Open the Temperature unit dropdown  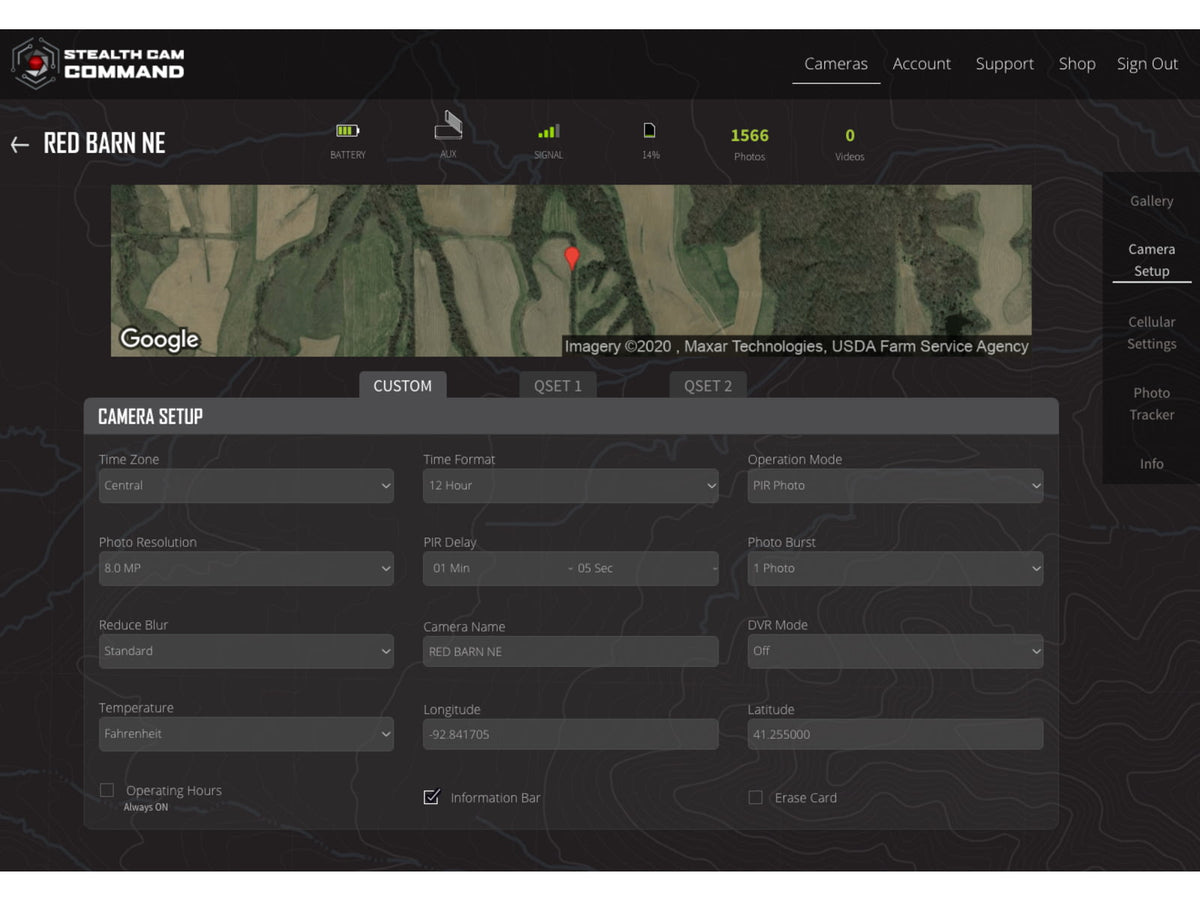click(246, 734)
